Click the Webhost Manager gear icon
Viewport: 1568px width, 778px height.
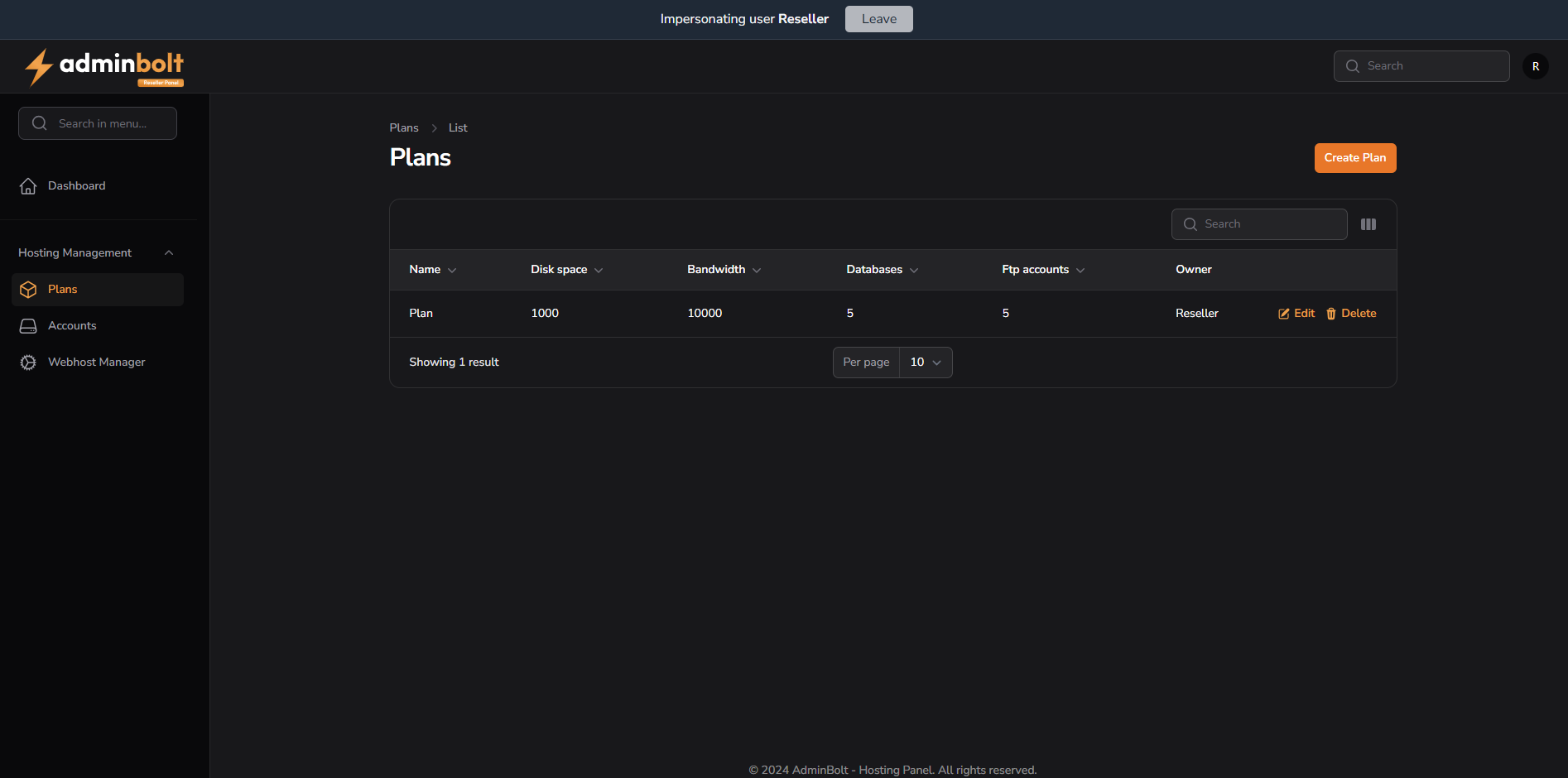(x=28, y=362)
